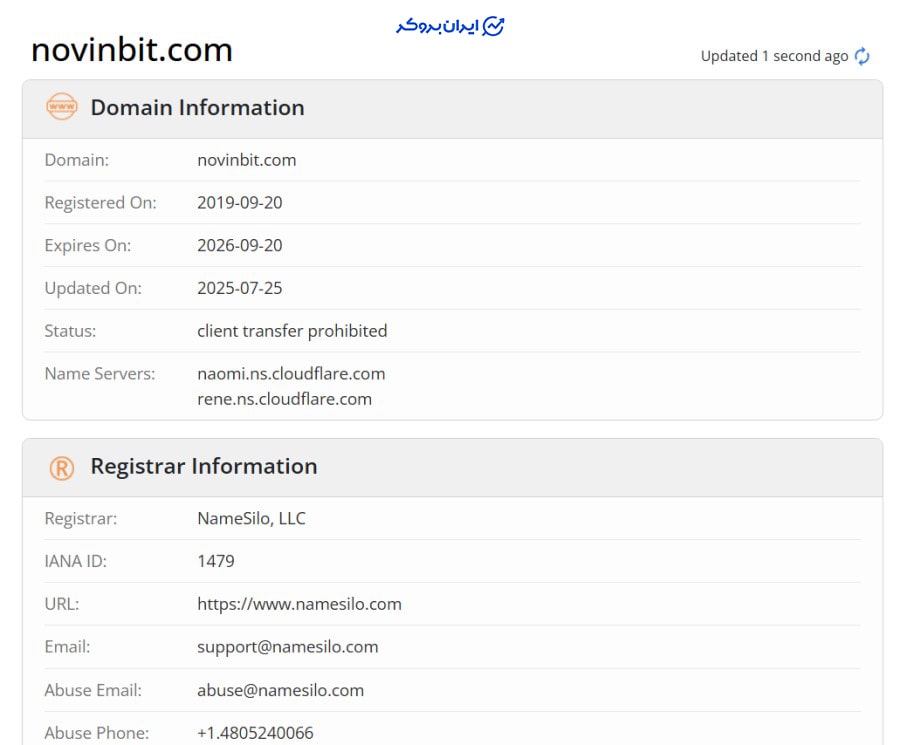The height and width of the screenshot is (745, 900).
Task: Open the https://www.namesilo.com URL
Action: point(300,604)
